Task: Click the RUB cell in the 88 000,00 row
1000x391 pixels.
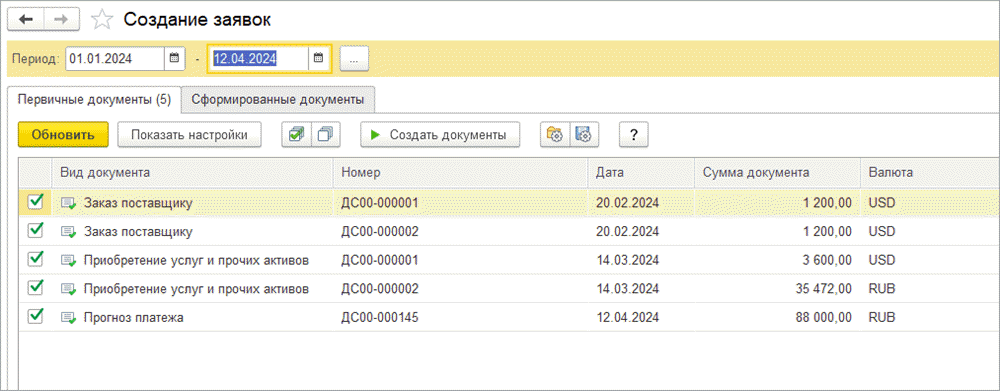Action: pos(882,318)
